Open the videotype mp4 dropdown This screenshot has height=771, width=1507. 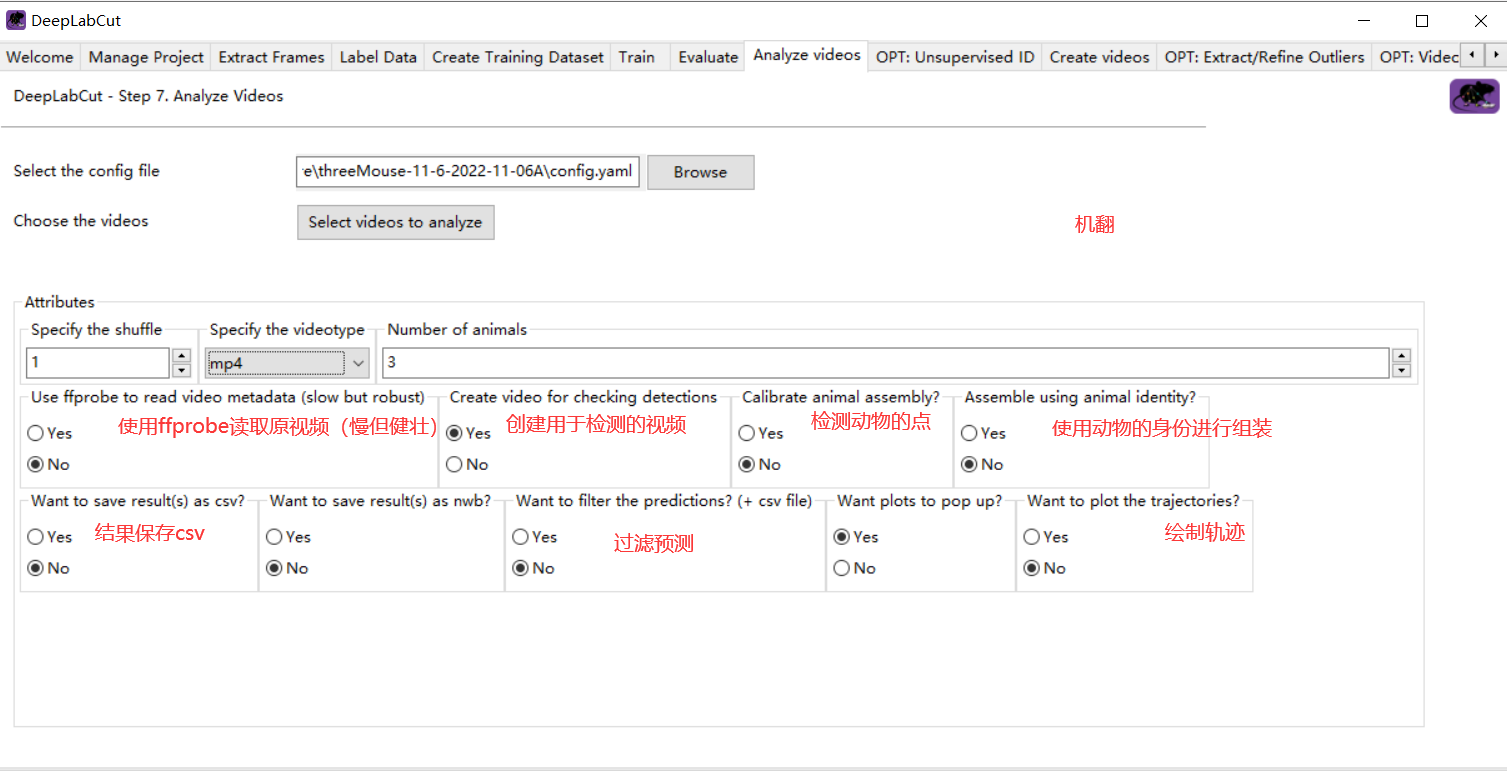(288, 363)
